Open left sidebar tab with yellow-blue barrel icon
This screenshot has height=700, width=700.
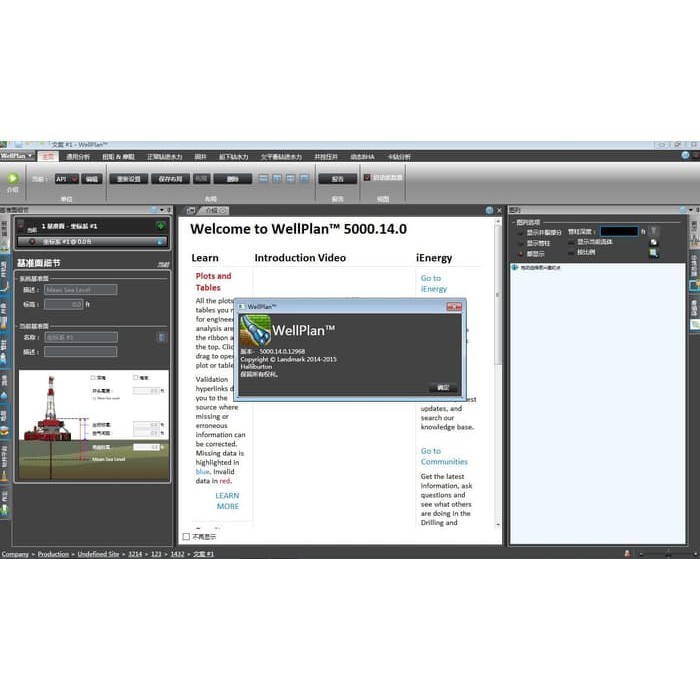[x=4, y=423]
